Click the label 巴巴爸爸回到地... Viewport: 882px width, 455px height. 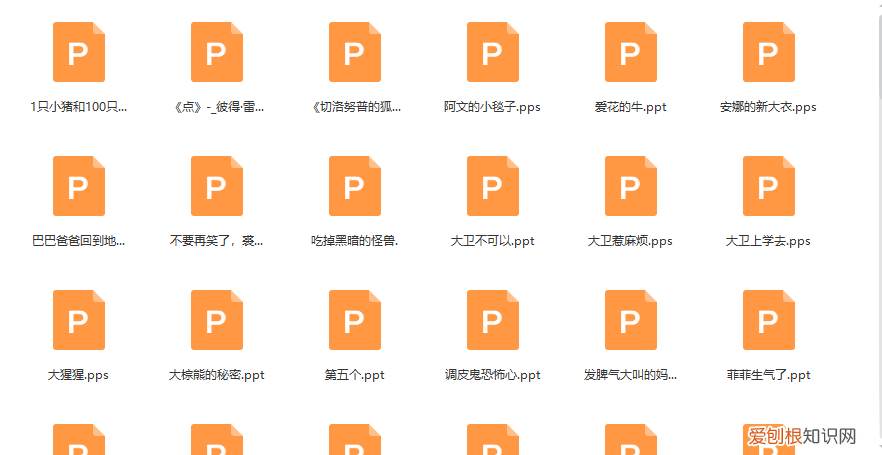(79, 241)
